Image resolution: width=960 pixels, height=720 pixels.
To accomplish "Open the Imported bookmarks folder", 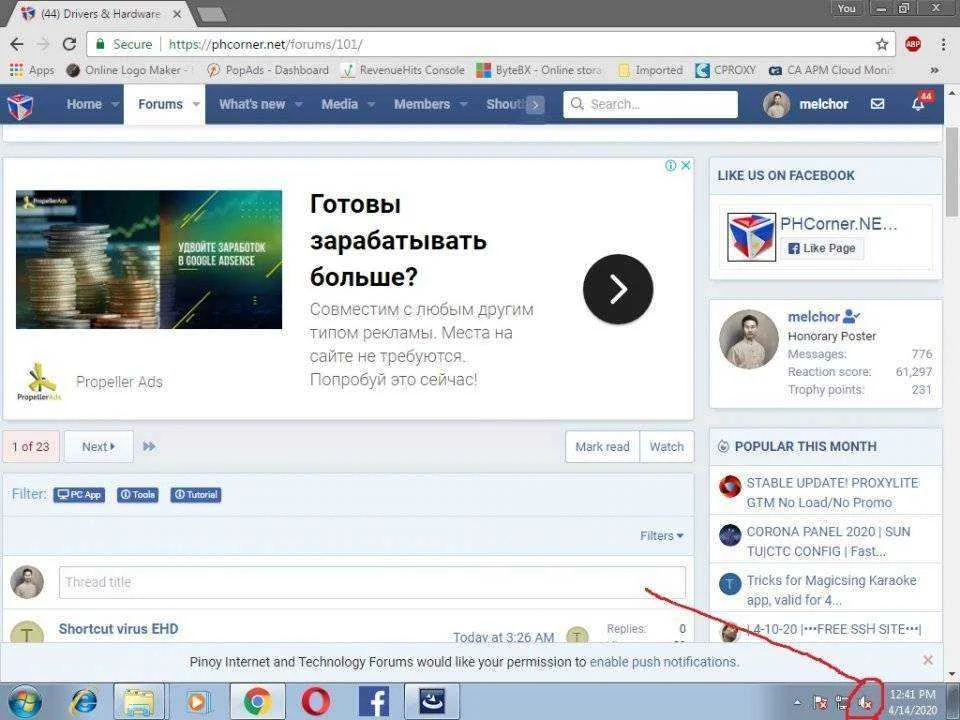I will 650,70.
